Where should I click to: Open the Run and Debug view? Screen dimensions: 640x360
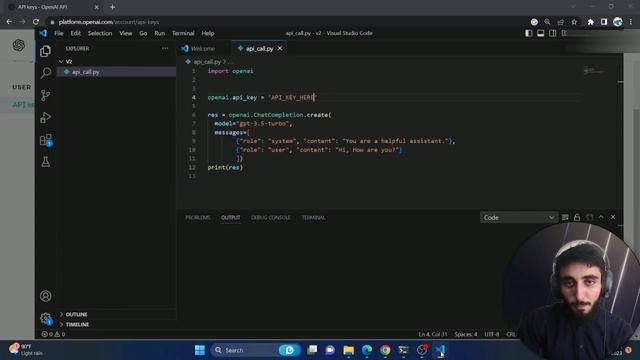(x=46, y=118)
